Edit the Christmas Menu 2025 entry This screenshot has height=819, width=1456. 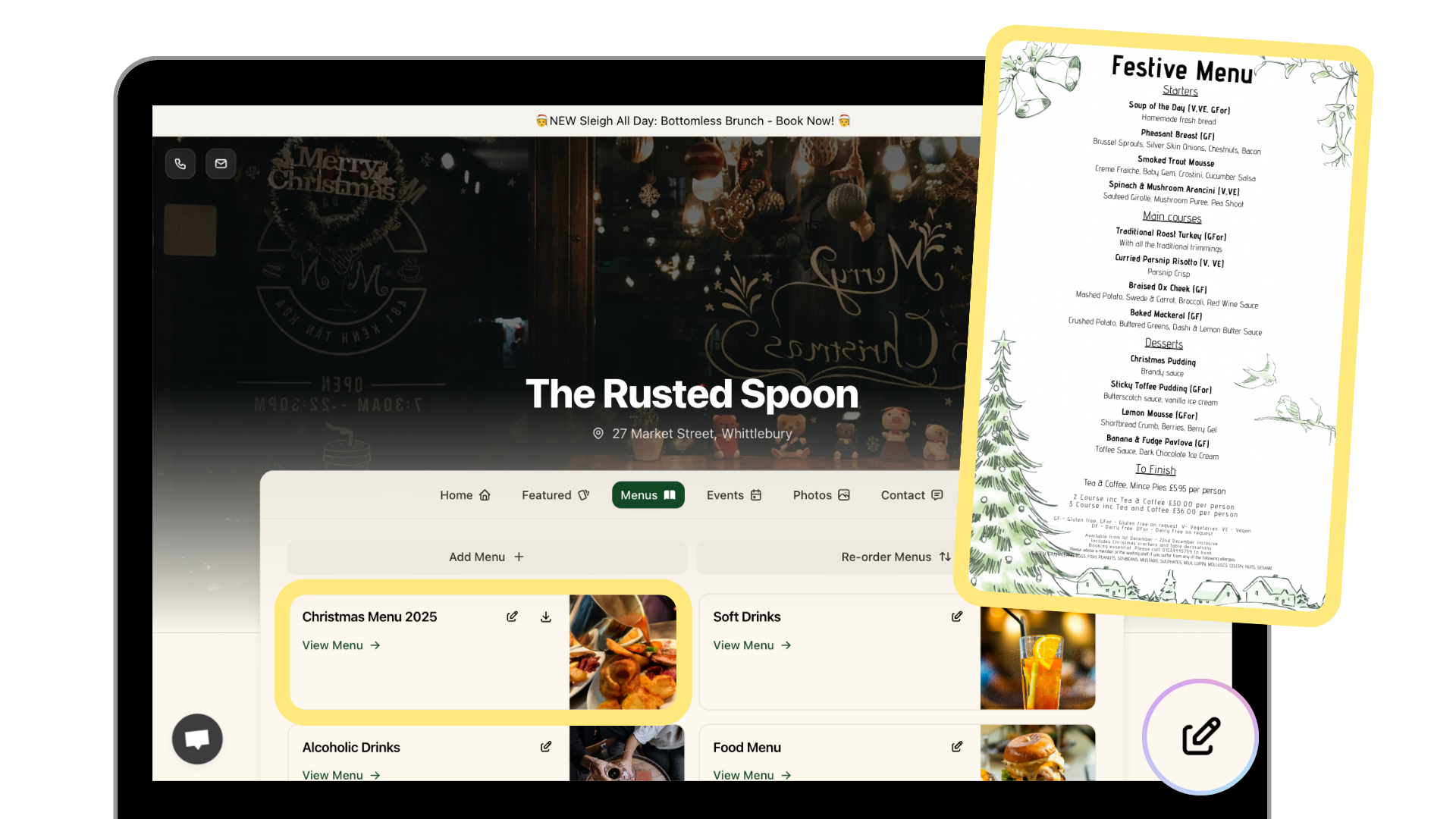coord(513,617)
